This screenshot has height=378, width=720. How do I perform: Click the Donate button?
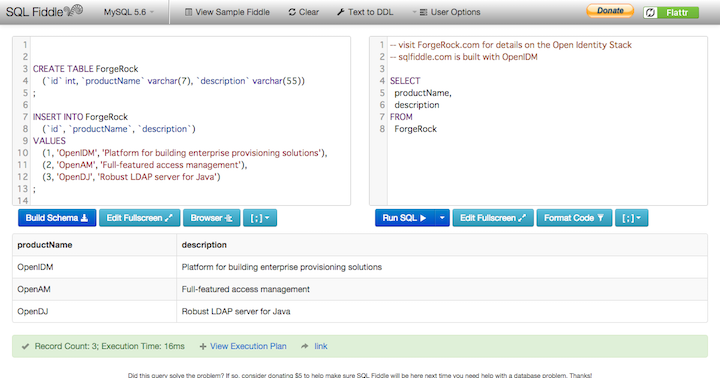(610, 11)
